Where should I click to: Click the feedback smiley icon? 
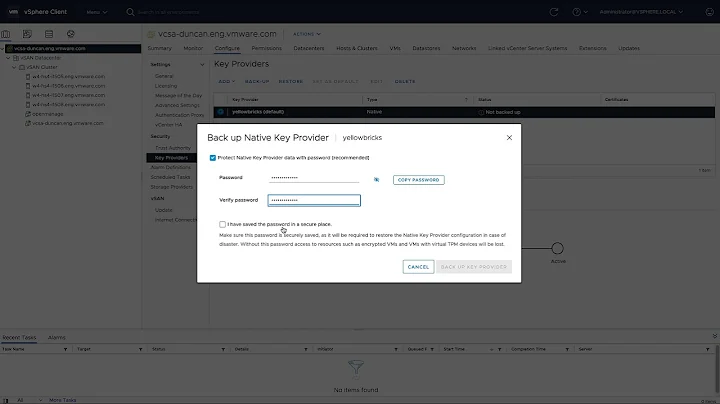[x=709, y=12]
